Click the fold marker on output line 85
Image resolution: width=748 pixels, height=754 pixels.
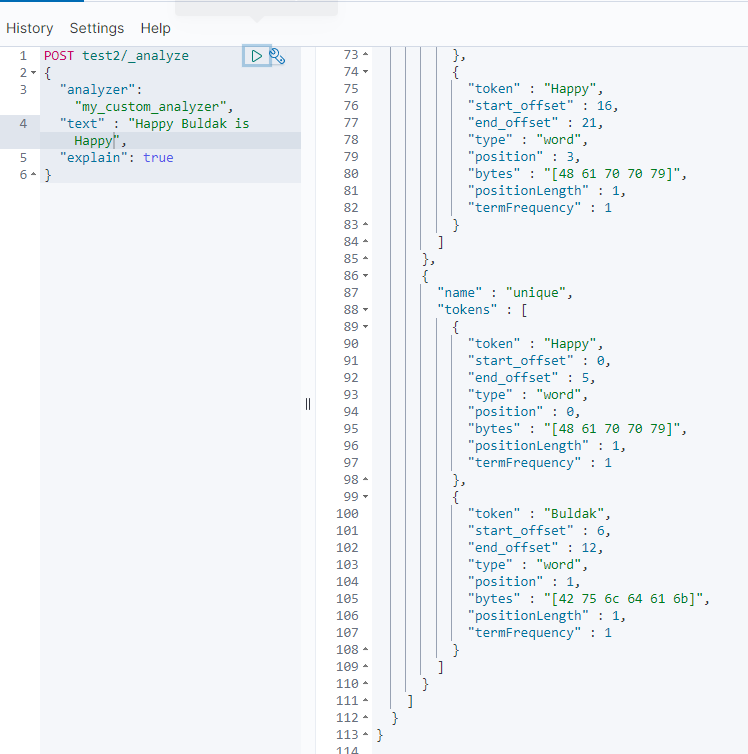[364, 259]
